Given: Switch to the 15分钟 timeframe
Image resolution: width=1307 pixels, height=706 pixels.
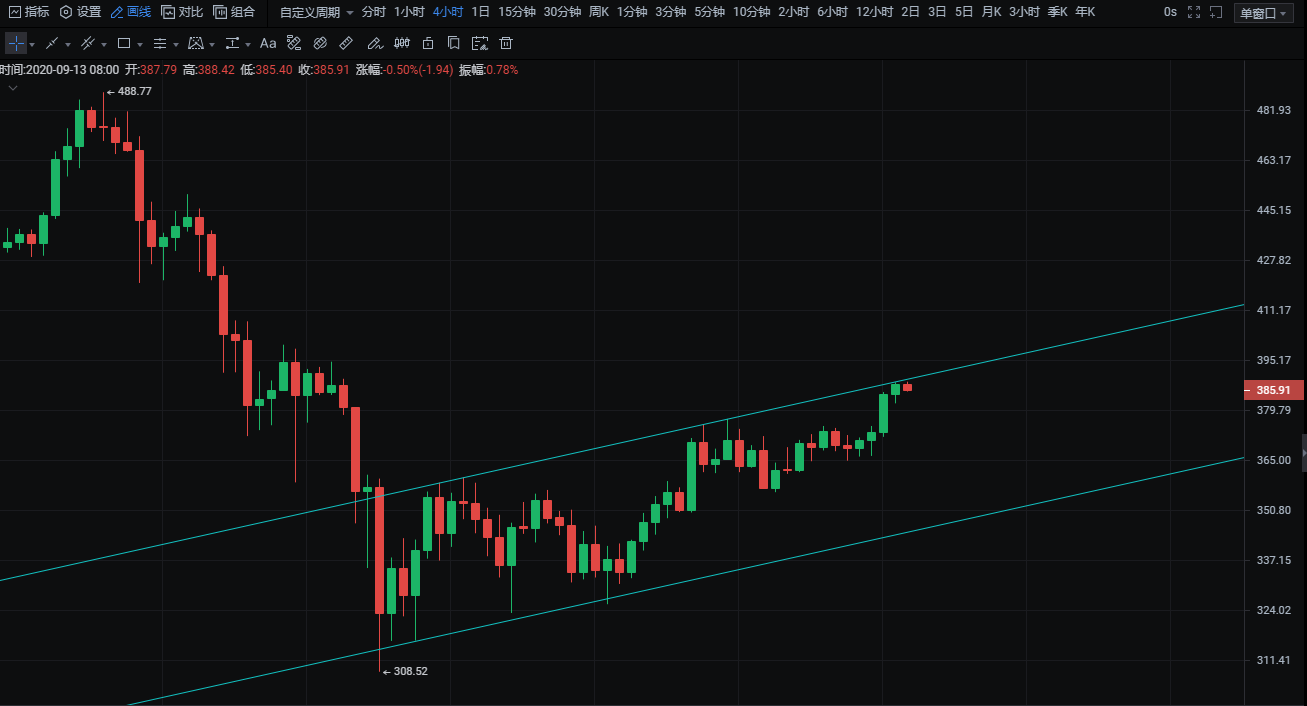Looking at the screenshot, I should 516,12.
